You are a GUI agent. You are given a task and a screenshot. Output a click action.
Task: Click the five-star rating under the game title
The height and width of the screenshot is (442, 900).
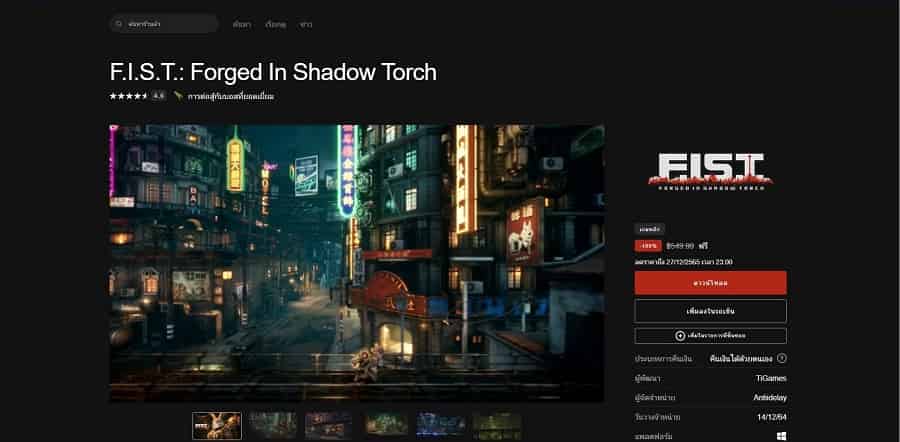point(129,96)
